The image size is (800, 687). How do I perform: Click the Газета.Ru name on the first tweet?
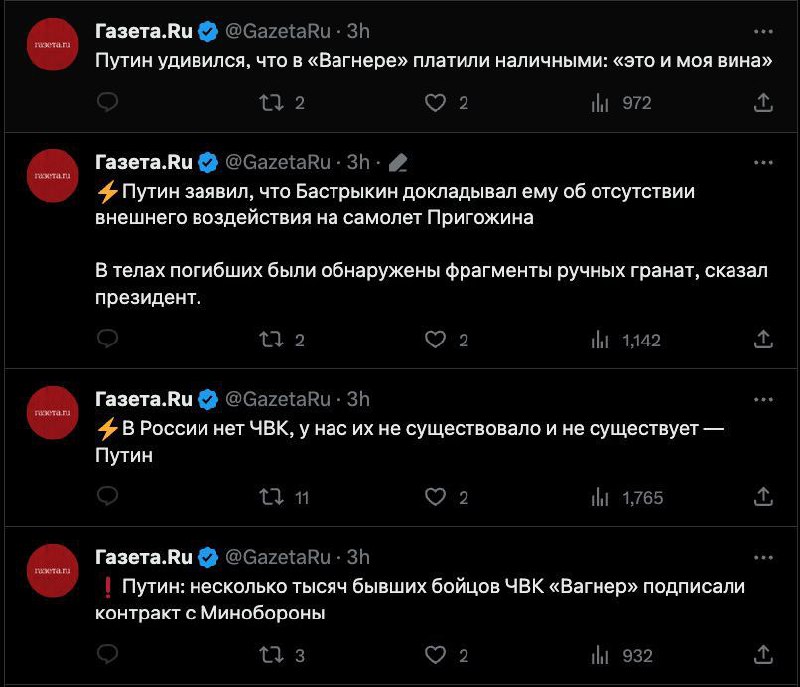coord(144,31)
